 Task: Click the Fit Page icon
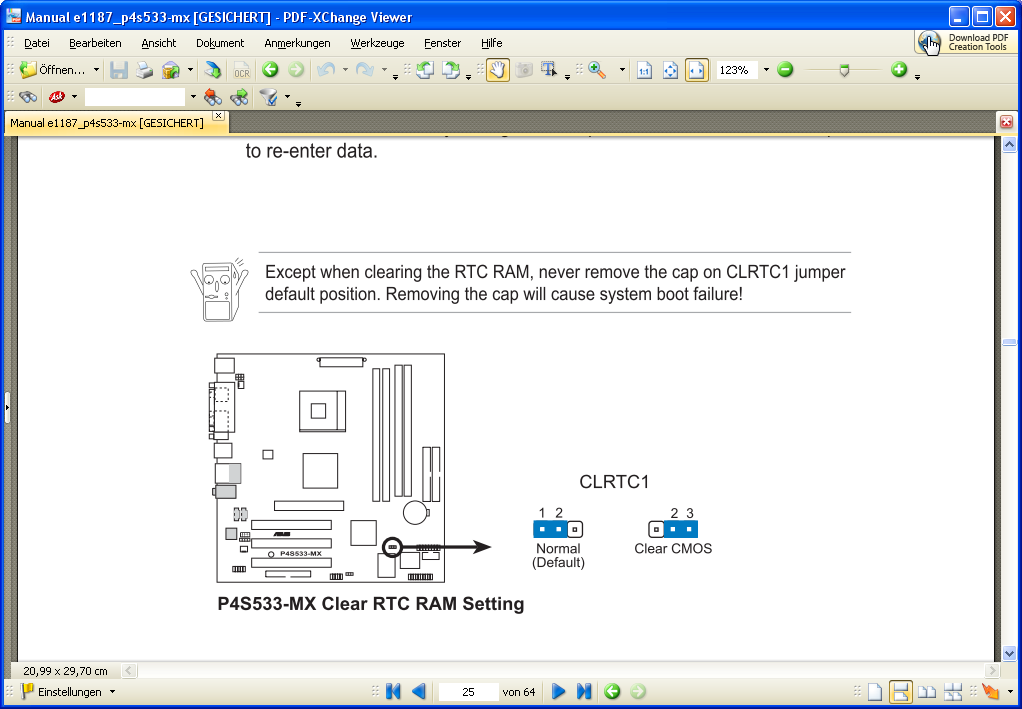pos(671,70)
